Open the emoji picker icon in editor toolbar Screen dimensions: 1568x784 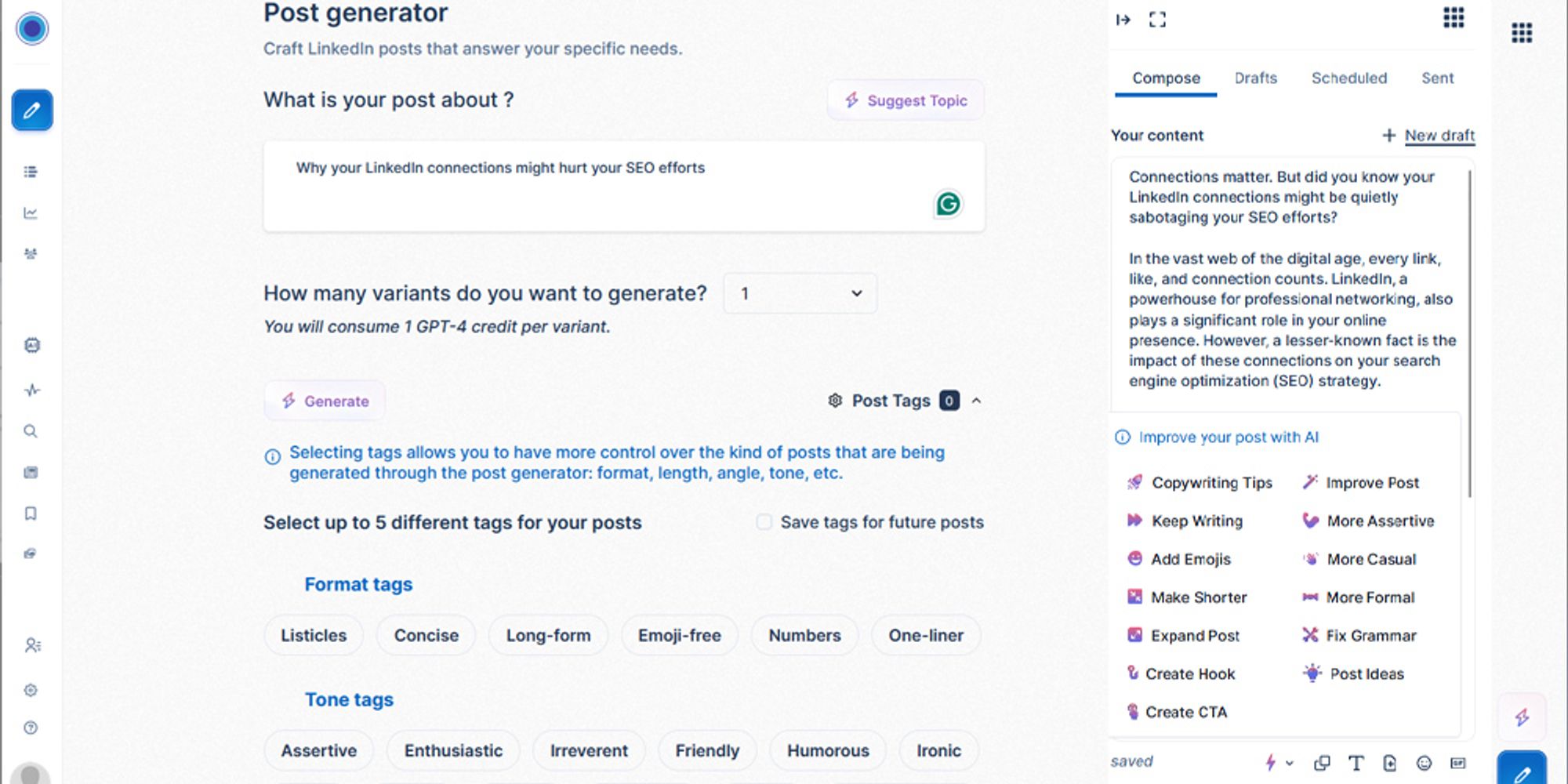(x=1424, y=763)
